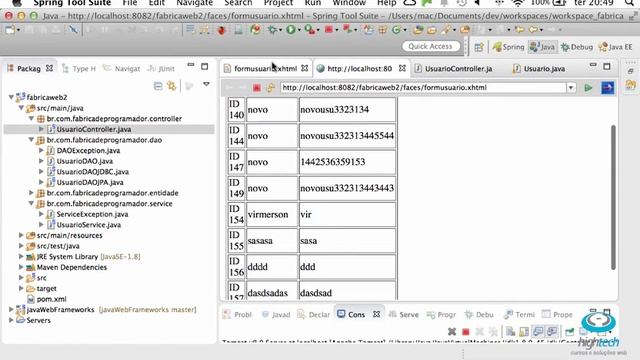Screen dimensions: 640x360
Task: Collapse the src/main/java folder
Action: 21,108
